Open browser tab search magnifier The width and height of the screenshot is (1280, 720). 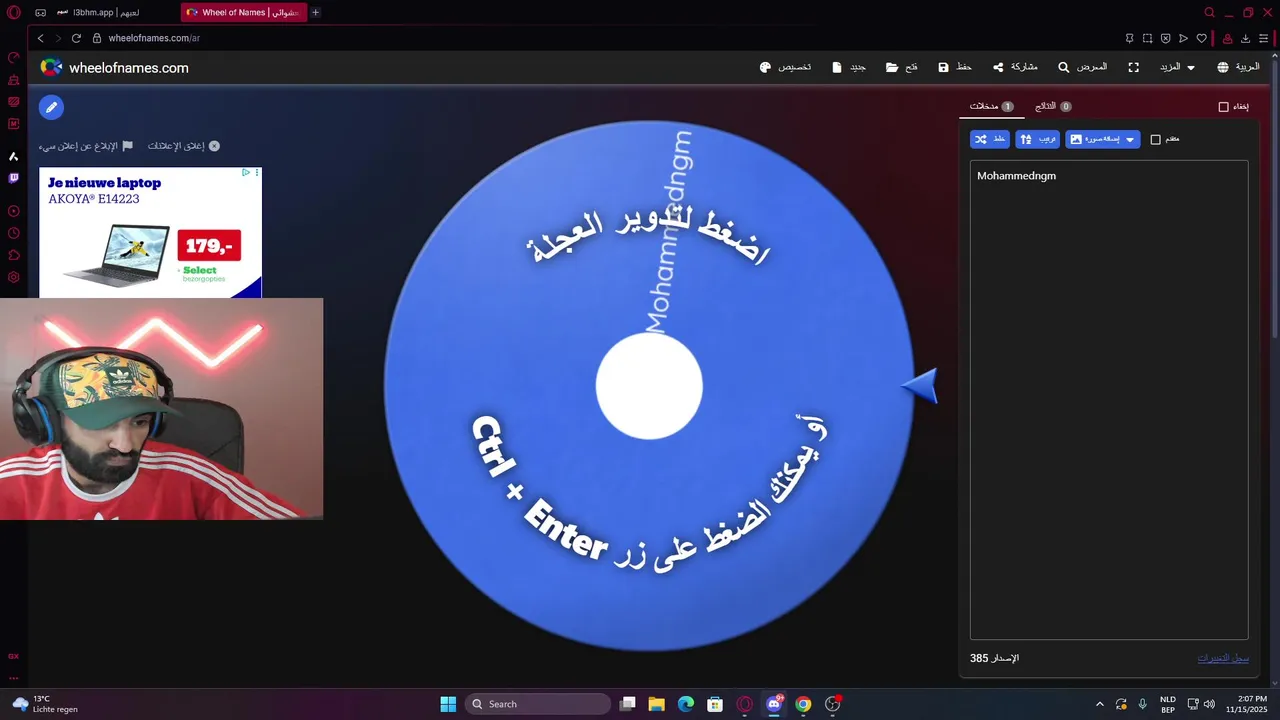[1209, 12]
